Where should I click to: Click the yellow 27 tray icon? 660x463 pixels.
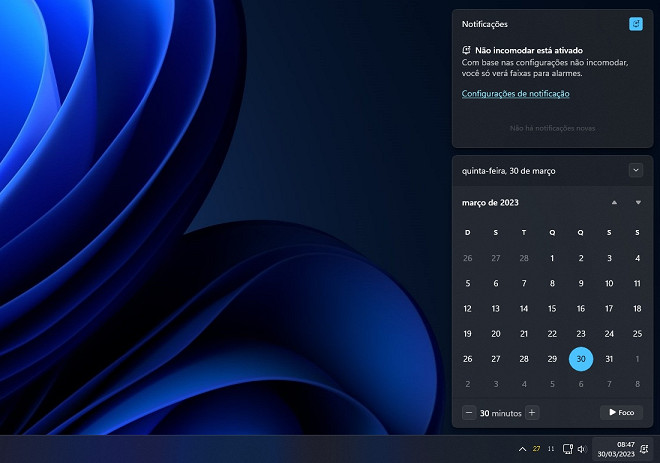[537, 449]
